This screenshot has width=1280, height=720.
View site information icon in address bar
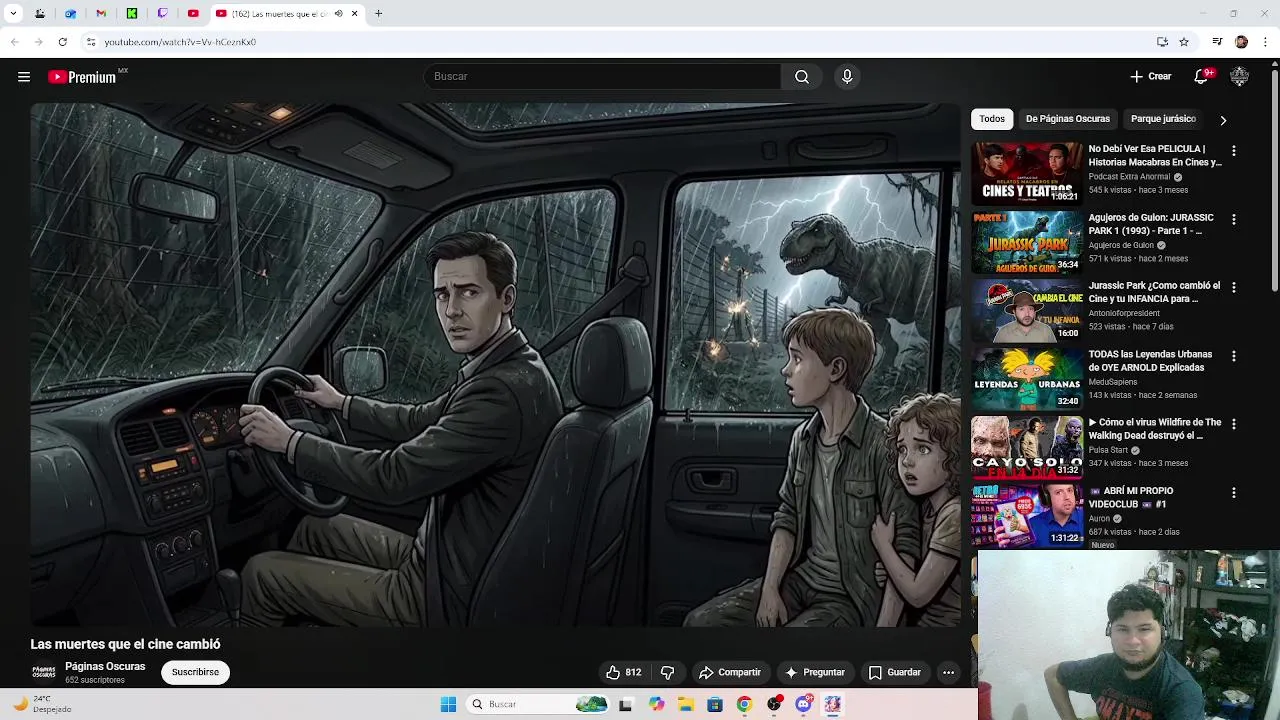pos(90,42)
